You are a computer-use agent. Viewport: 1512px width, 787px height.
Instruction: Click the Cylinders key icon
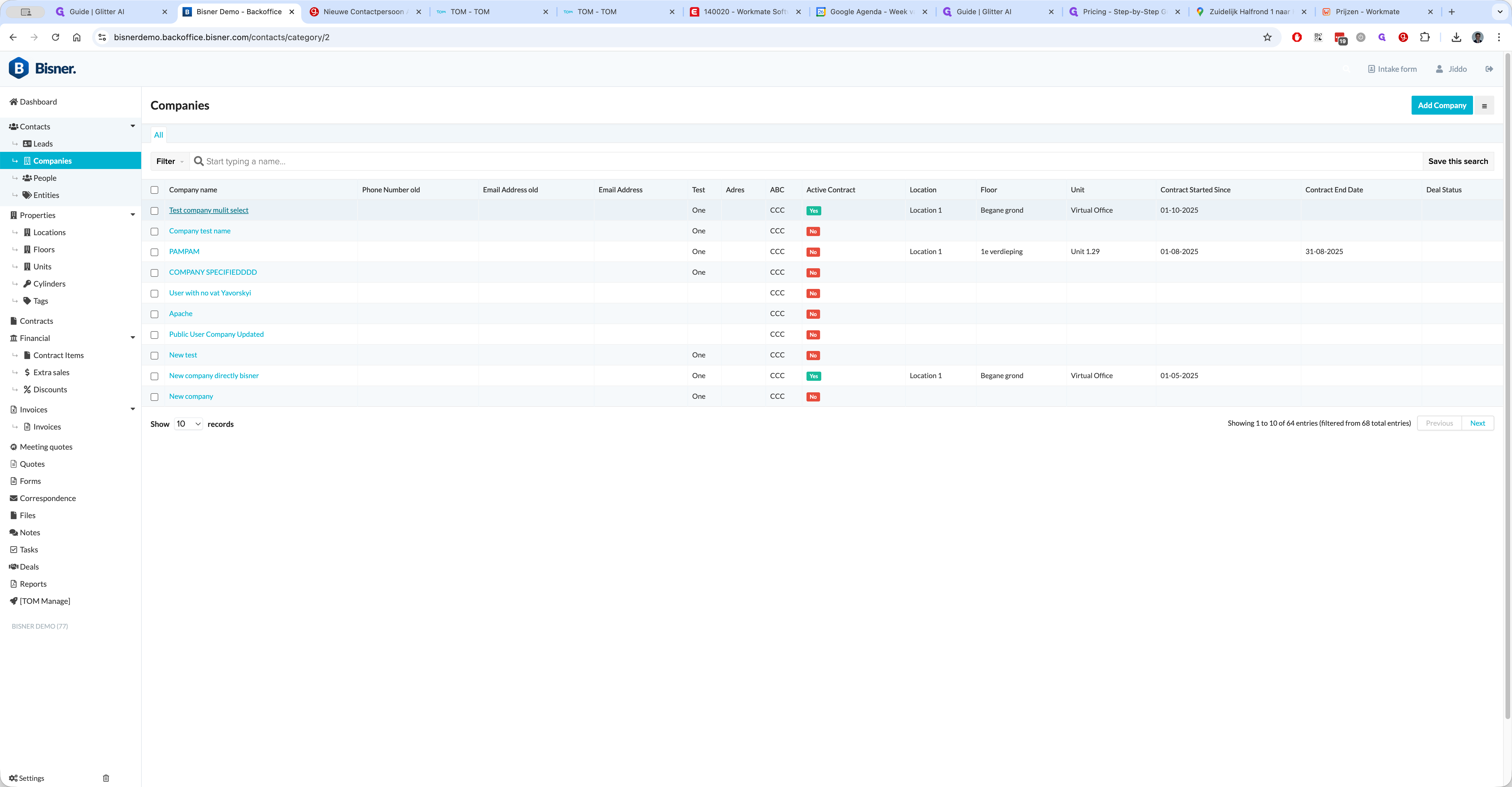pyautogui.click(x=27, y=284)
